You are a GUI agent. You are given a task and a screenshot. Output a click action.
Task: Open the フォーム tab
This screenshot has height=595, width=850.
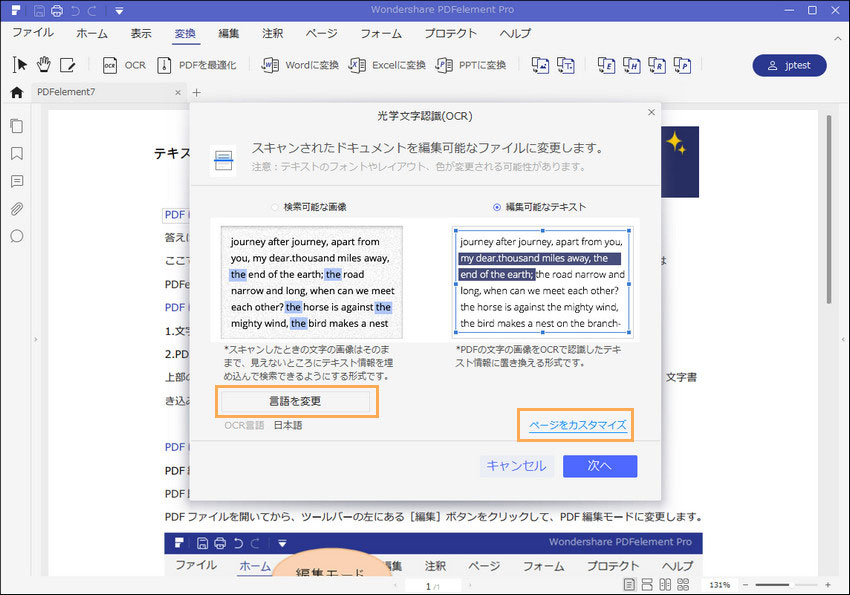click(x=381, y=34)
